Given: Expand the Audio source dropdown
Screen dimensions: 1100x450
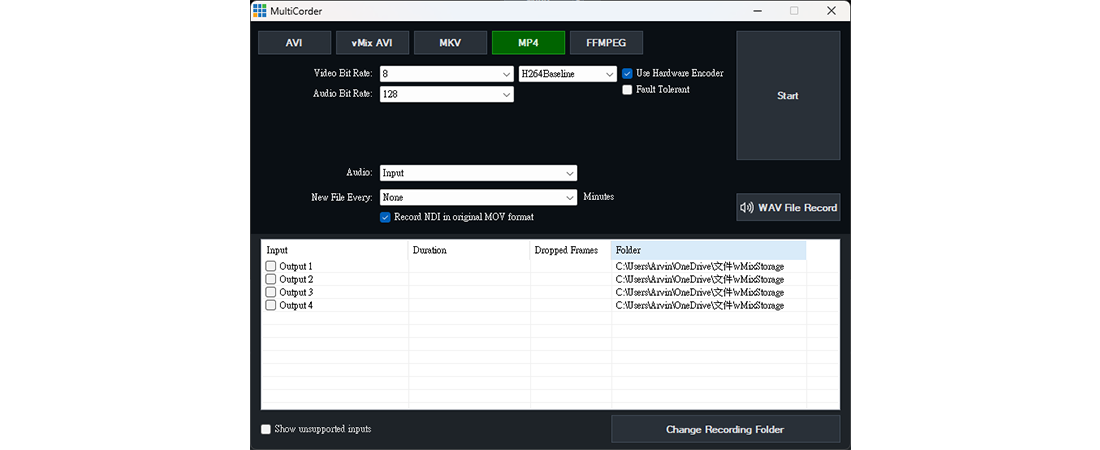Looking at the screenshot, I should pos(569,173).
